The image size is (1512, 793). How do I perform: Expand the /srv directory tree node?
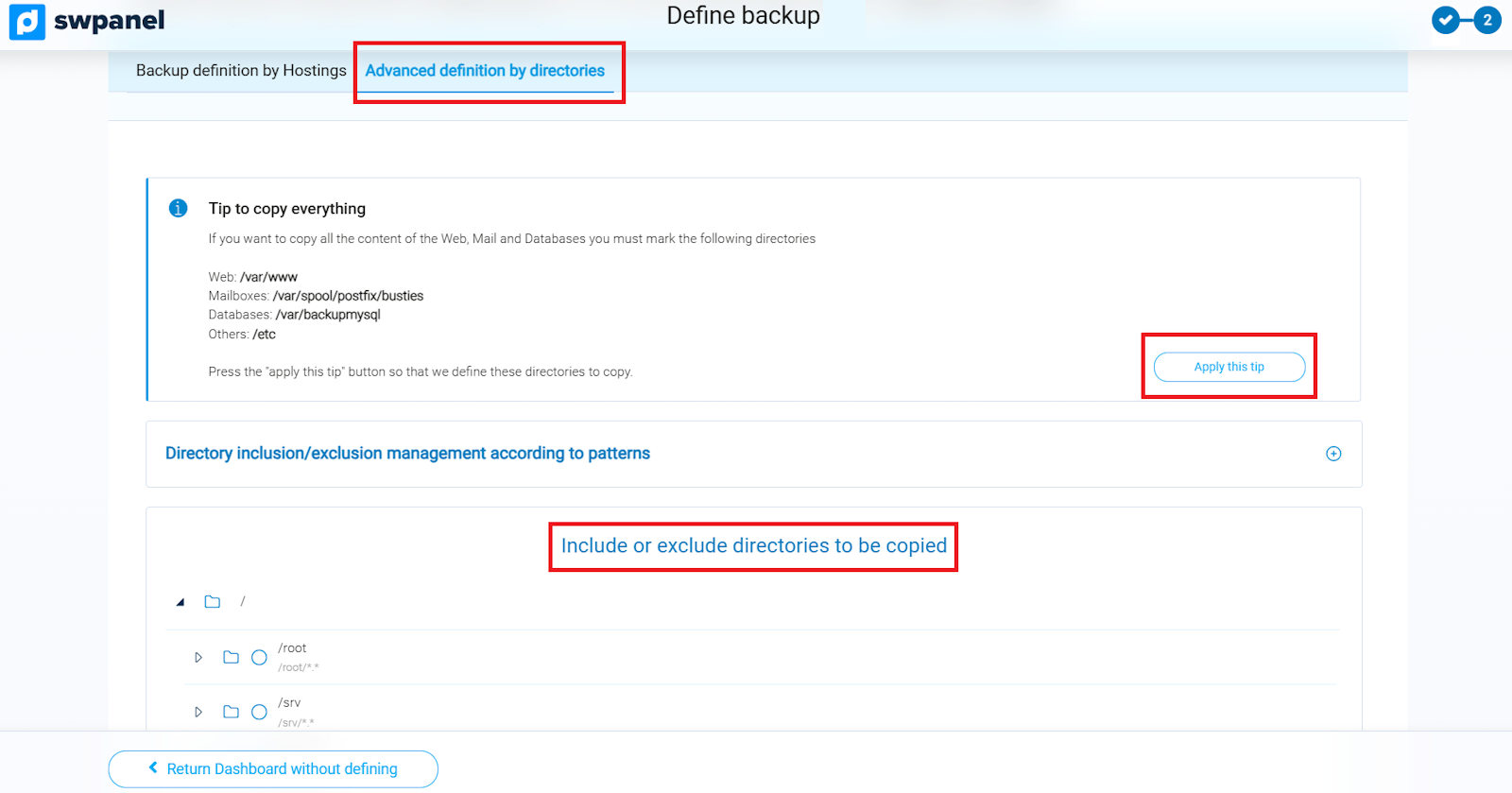click(198, 712)
